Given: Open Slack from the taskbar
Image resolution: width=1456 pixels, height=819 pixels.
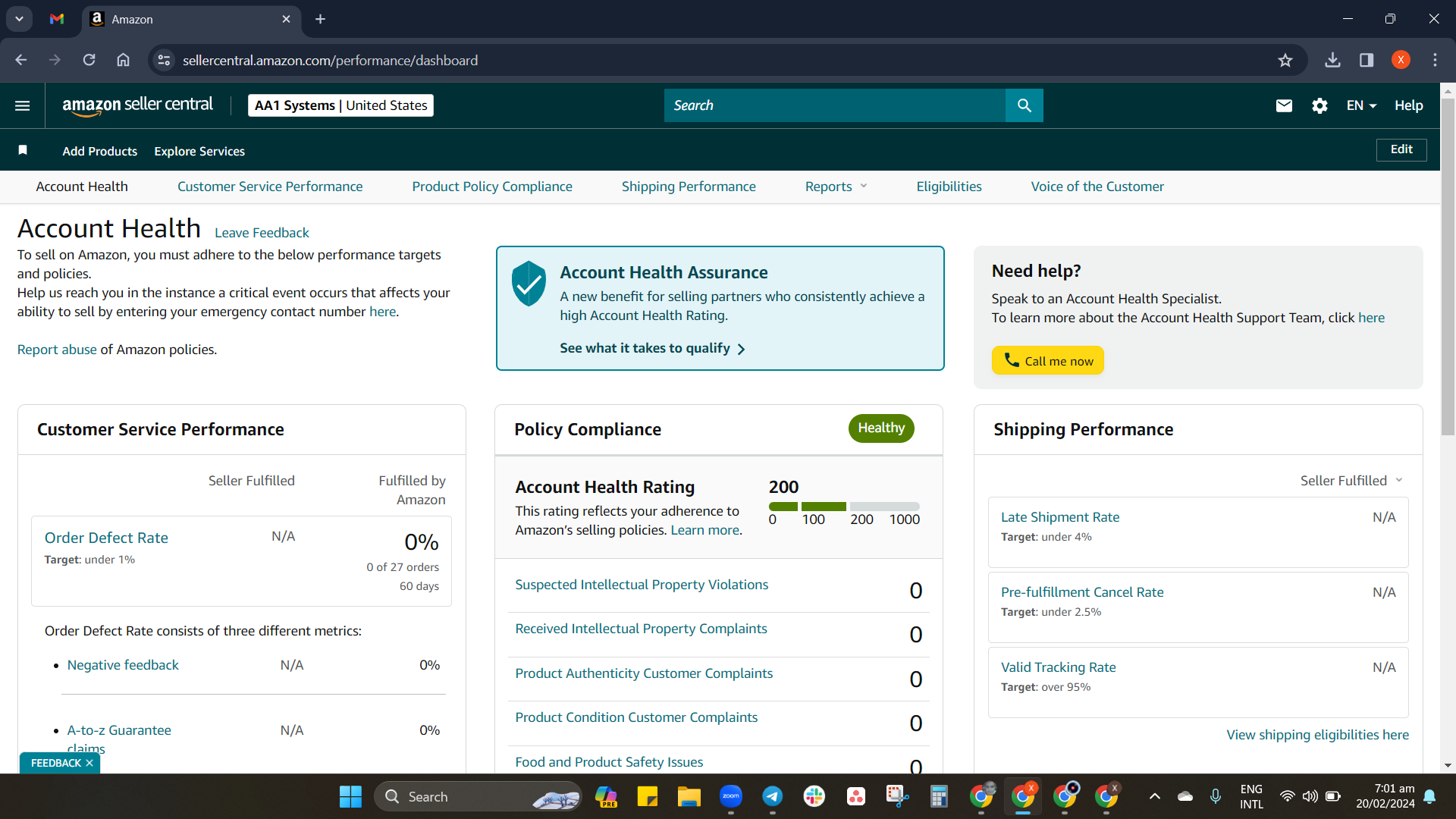Looking at the screenshot, I should coord(814,796).
